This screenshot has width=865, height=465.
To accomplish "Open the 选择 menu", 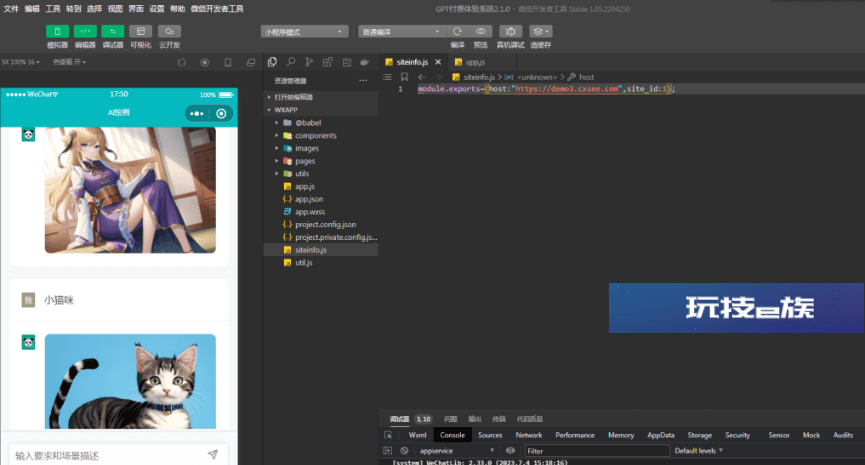I will coord(94,9).
